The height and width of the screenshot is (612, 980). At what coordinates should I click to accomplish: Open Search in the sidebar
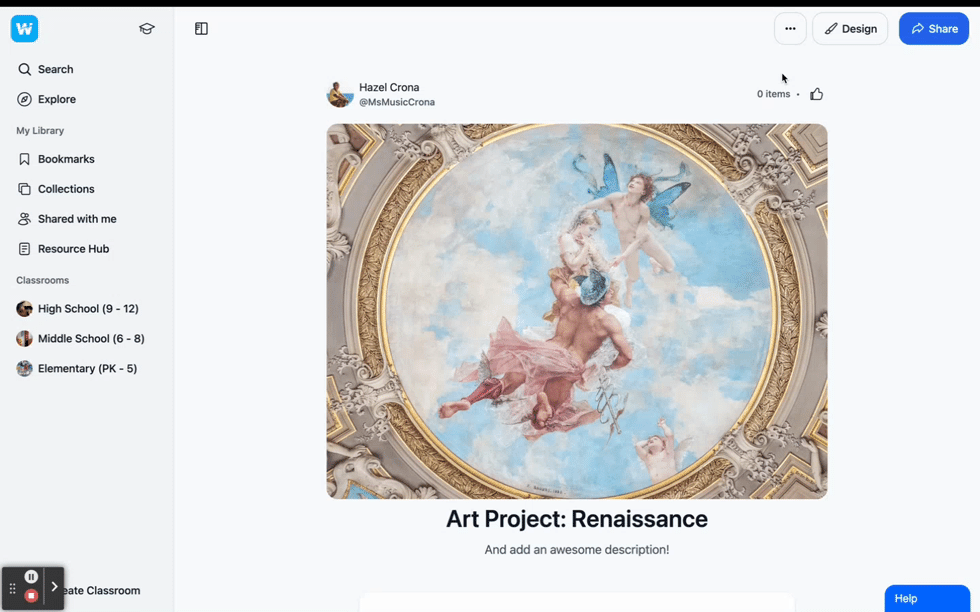click(55, 69)
